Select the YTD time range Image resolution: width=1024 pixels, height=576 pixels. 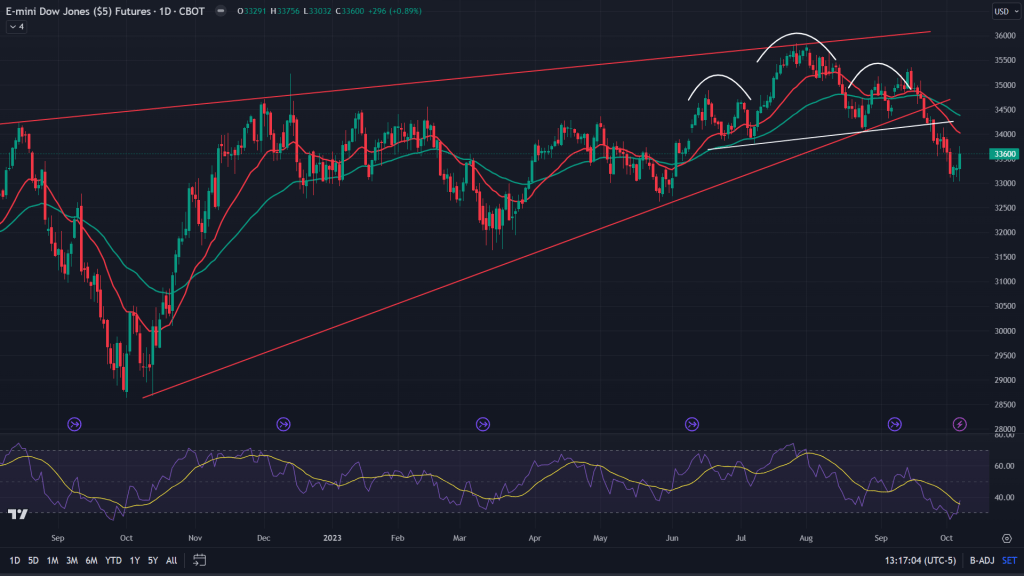[x=112, y=561]
